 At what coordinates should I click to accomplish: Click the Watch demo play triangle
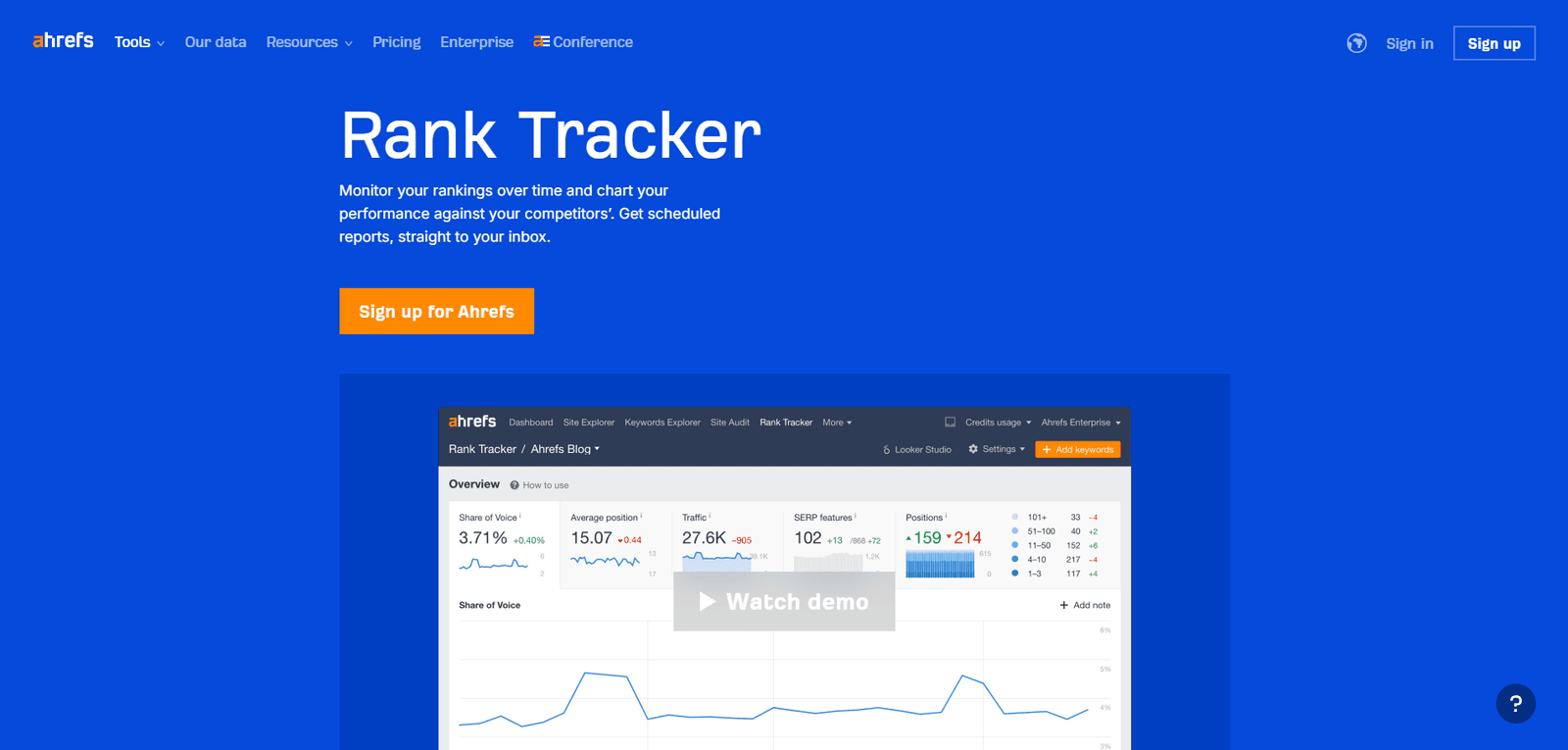click(x=707, y=601)
